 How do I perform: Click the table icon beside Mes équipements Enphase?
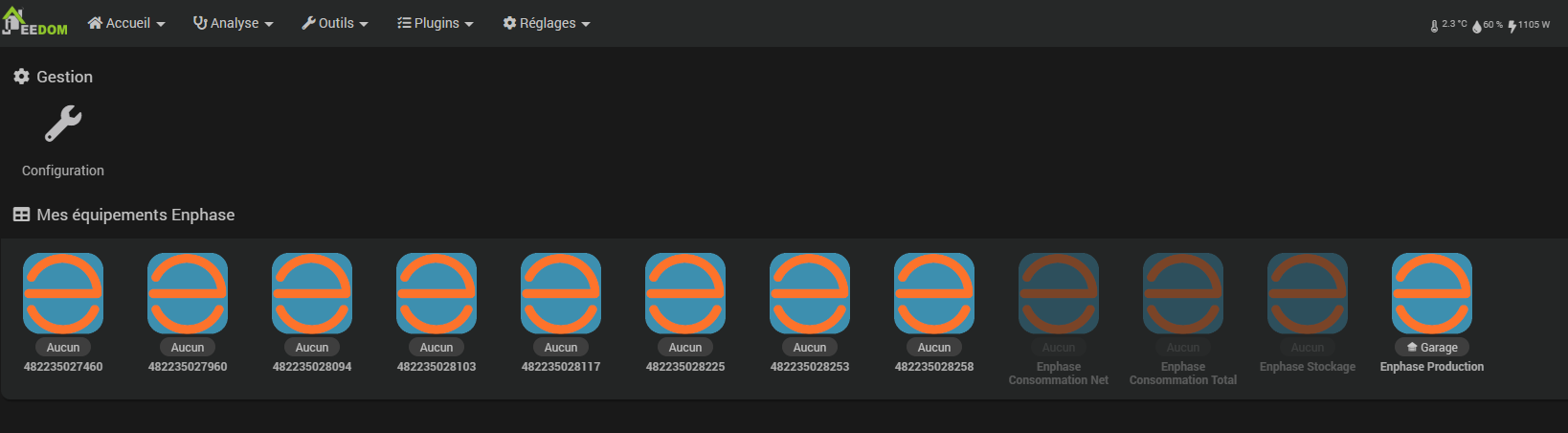pyautogui.click(x=21, y=215)
